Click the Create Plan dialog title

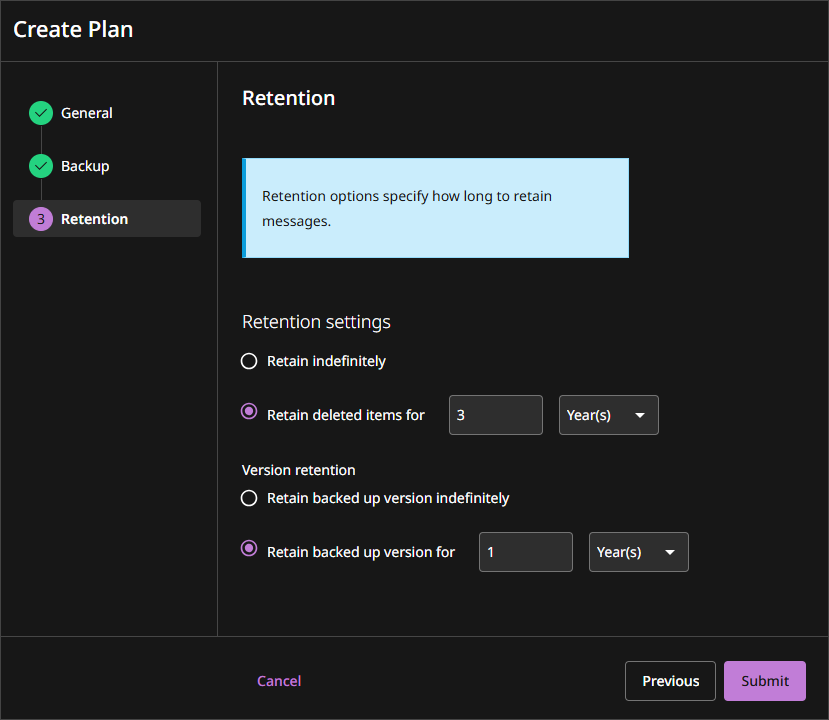[73, 30]
